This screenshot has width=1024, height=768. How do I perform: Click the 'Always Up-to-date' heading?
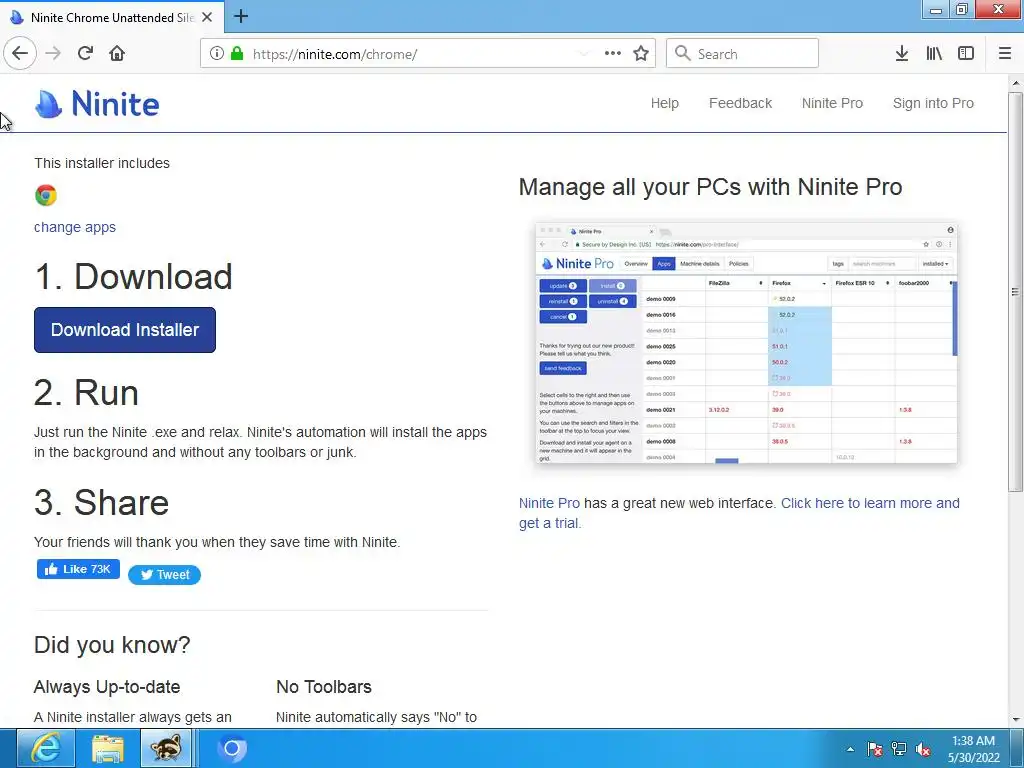[107, 687]
